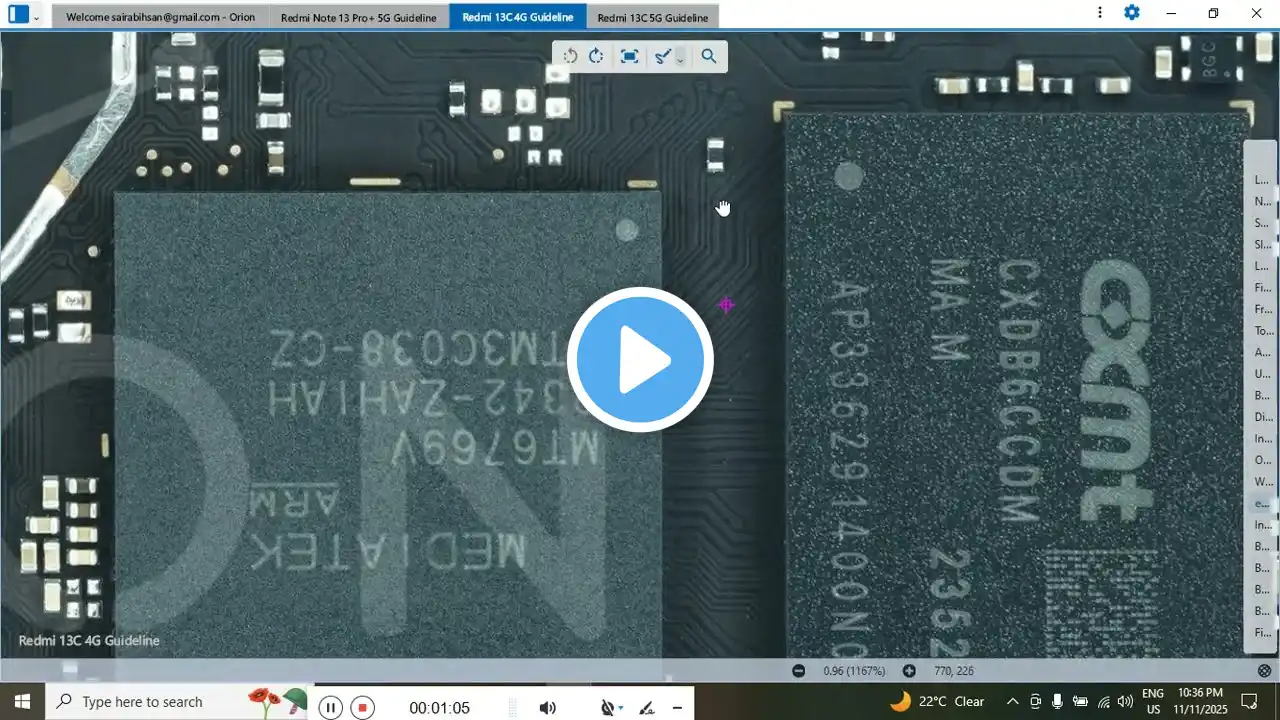This screenshot has height=720, width=1280.
Task: Switch to the Welcome Orion tab
Action: 160,17
